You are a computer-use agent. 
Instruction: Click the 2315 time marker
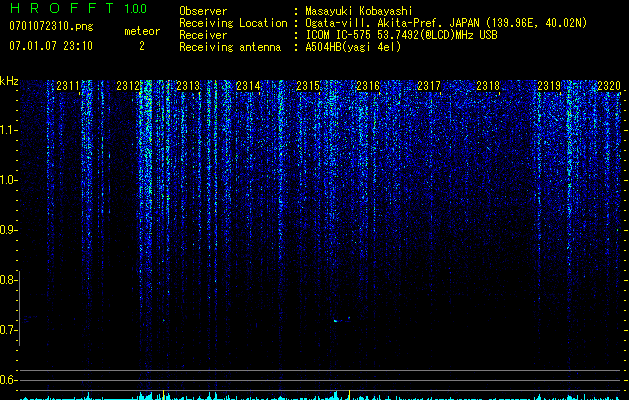tap(308, 86)
